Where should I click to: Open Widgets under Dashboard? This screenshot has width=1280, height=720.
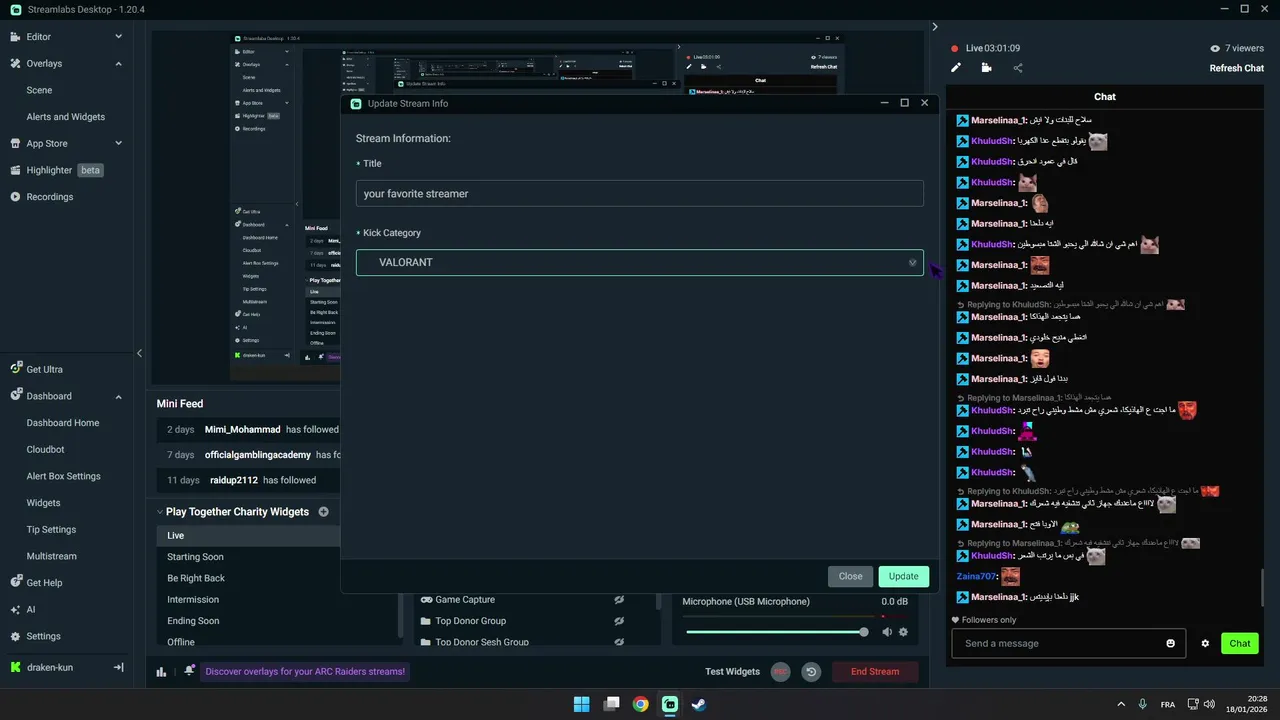(43, 503)
